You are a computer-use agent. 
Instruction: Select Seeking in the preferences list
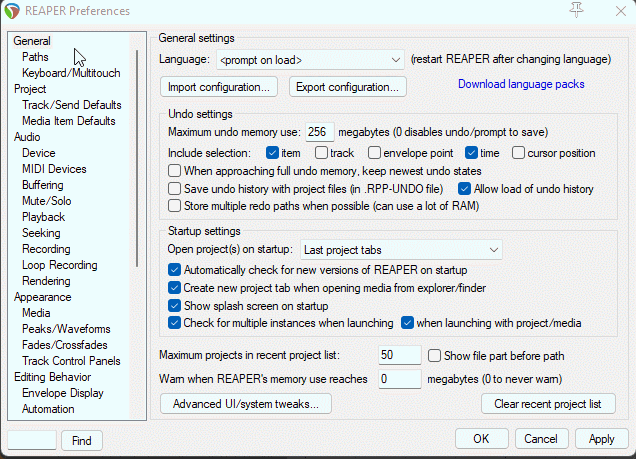pyautogui.click(x=41, y=233)
